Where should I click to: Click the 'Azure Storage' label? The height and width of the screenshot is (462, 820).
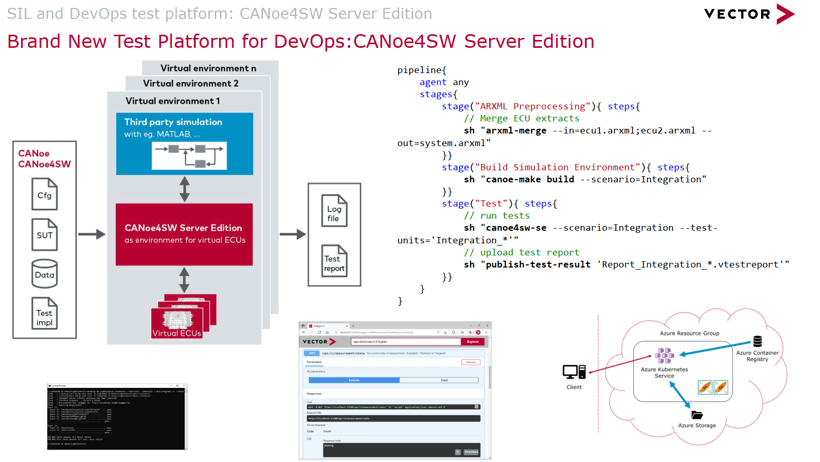click(697, 425)
